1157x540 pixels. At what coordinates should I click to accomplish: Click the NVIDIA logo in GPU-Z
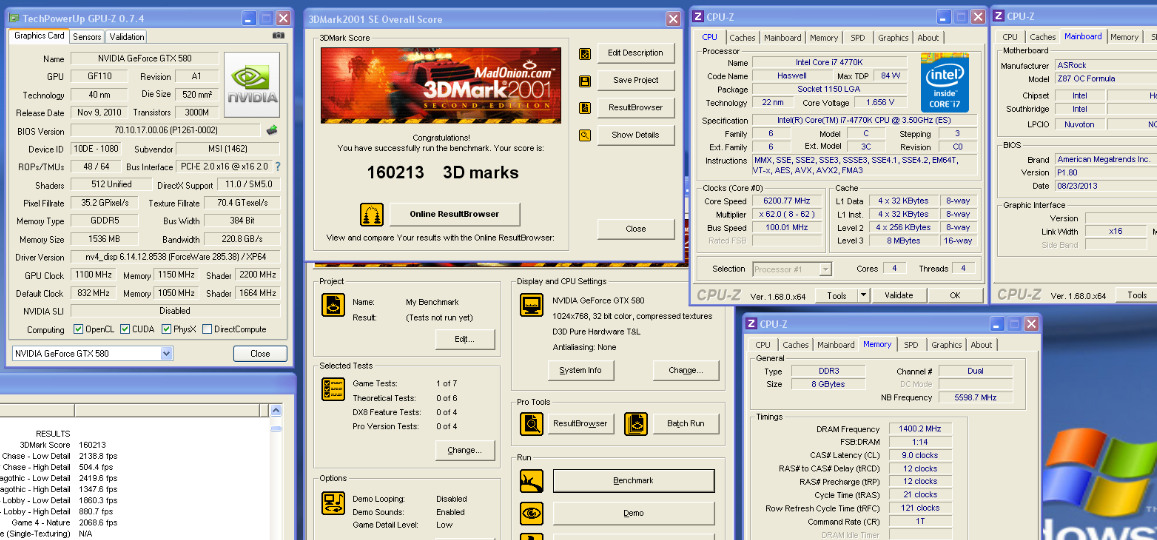click(x=252, y=84)
